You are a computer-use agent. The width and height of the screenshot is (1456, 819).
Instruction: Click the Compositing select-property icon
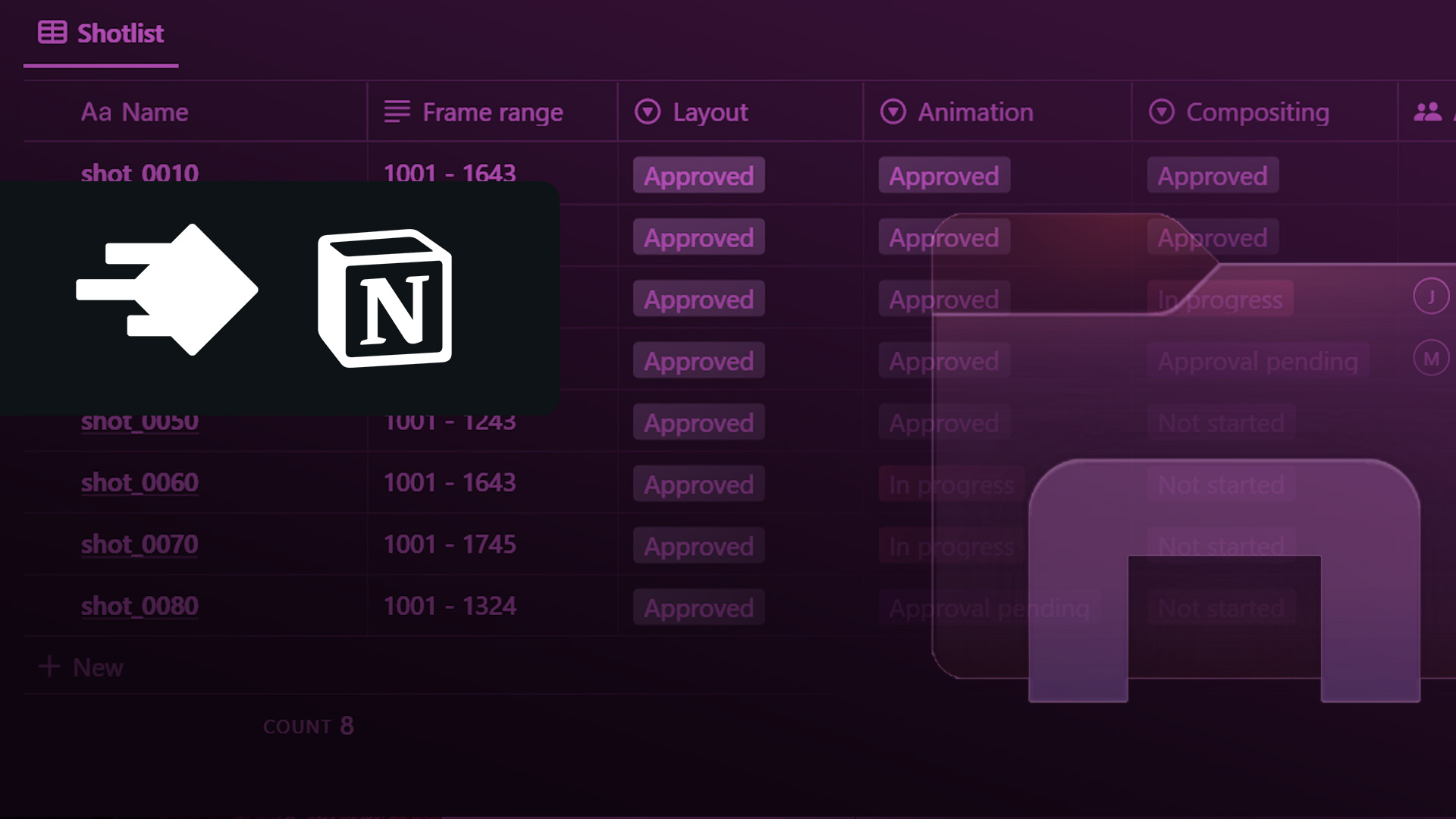[x=1161, y=112]
